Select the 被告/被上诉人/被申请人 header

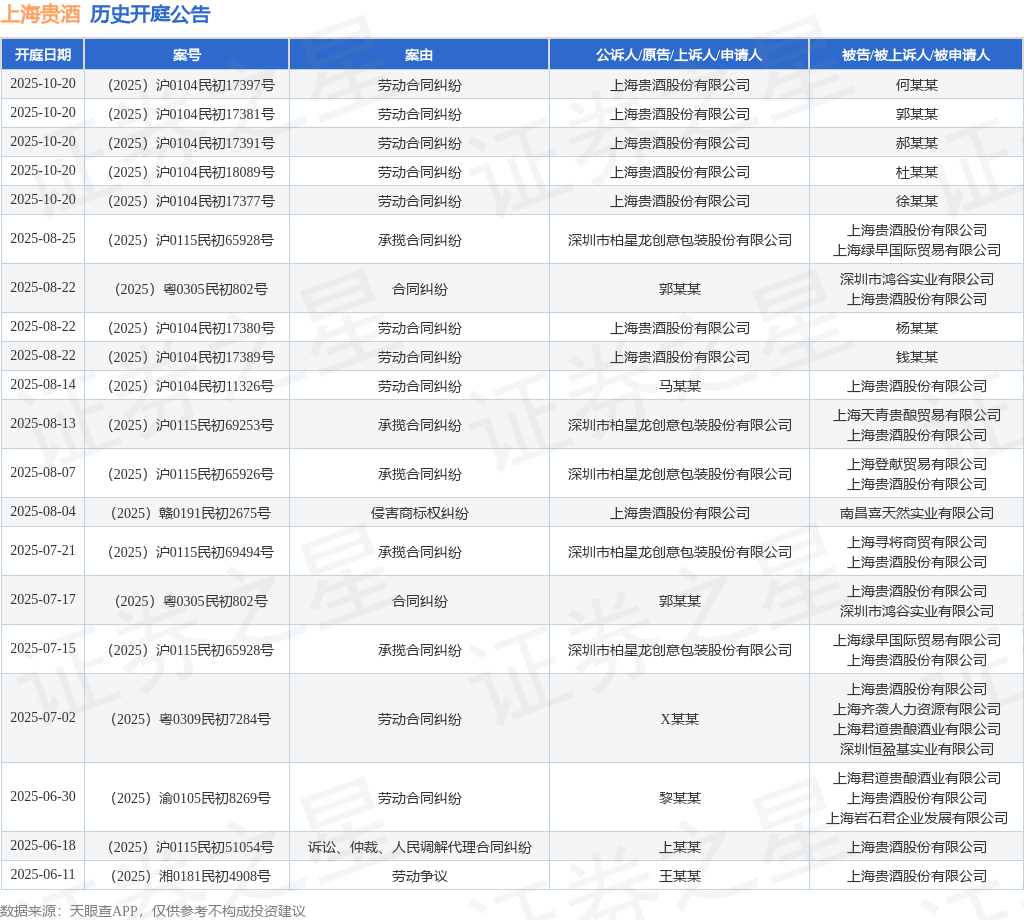point(916,55)
